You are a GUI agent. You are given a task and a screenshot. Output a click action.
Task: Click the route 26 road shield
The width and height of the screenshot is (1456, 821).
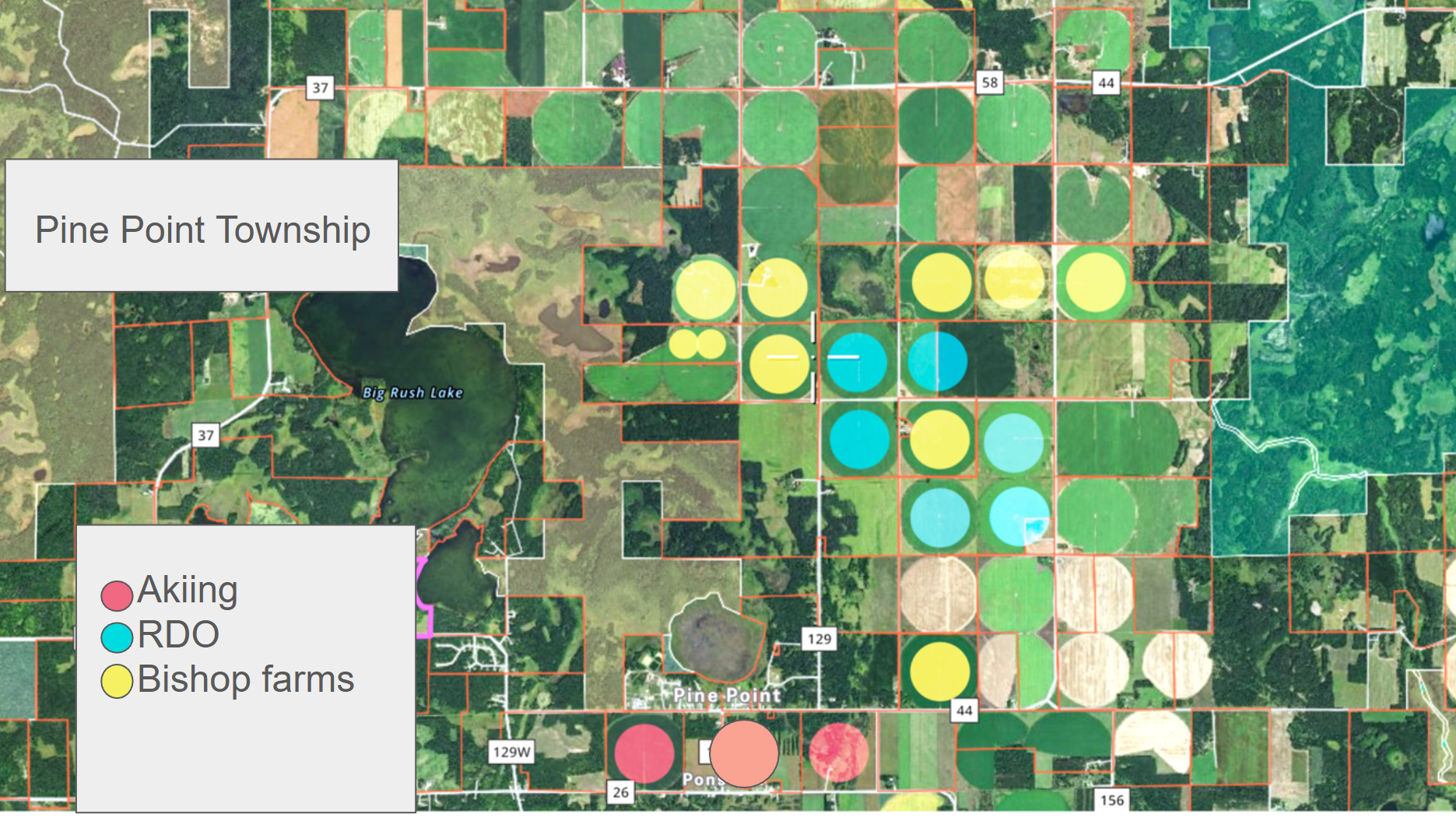pyautogui.click(x=620, y=792)
